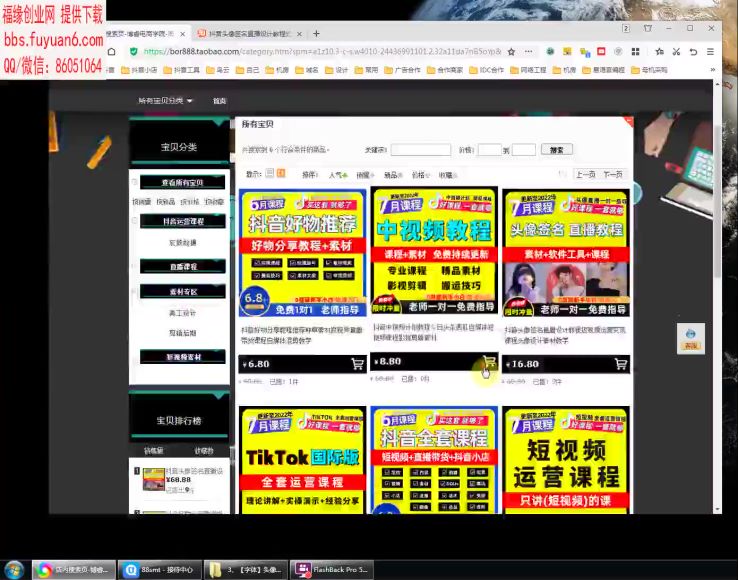Switch to list display view icon
This screenshot has width=738, height=580.
point(270,173)
